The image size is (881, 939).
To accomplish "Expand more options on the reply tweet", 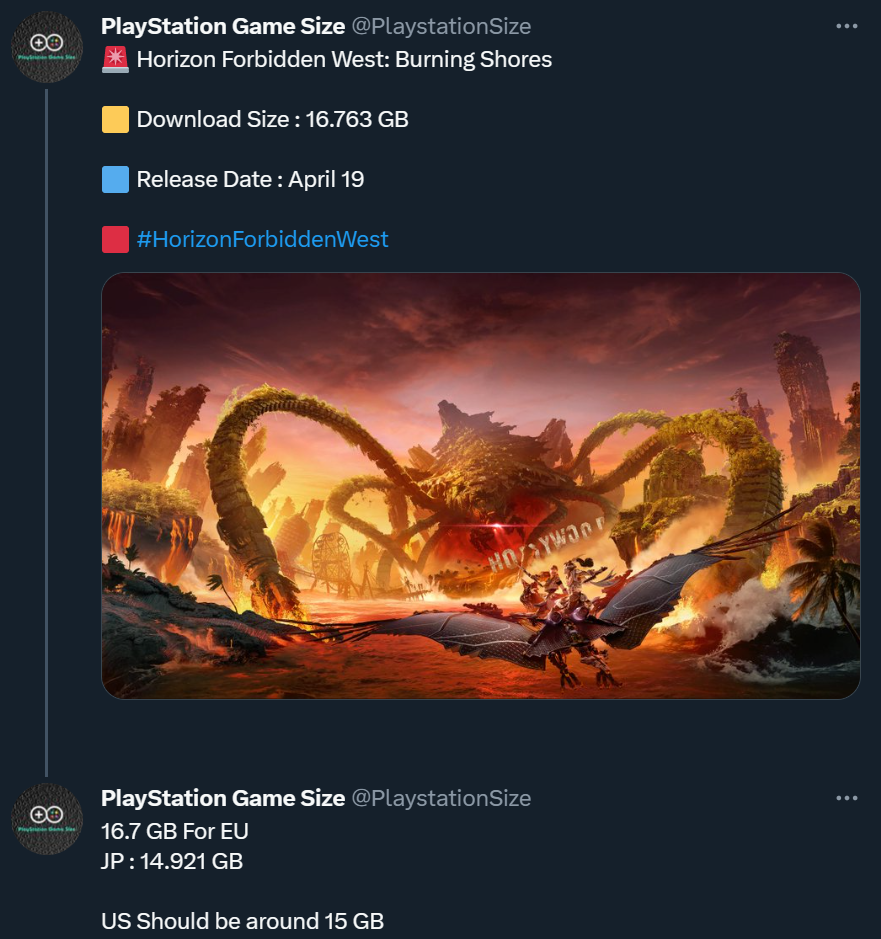I will tap(846, 798).
